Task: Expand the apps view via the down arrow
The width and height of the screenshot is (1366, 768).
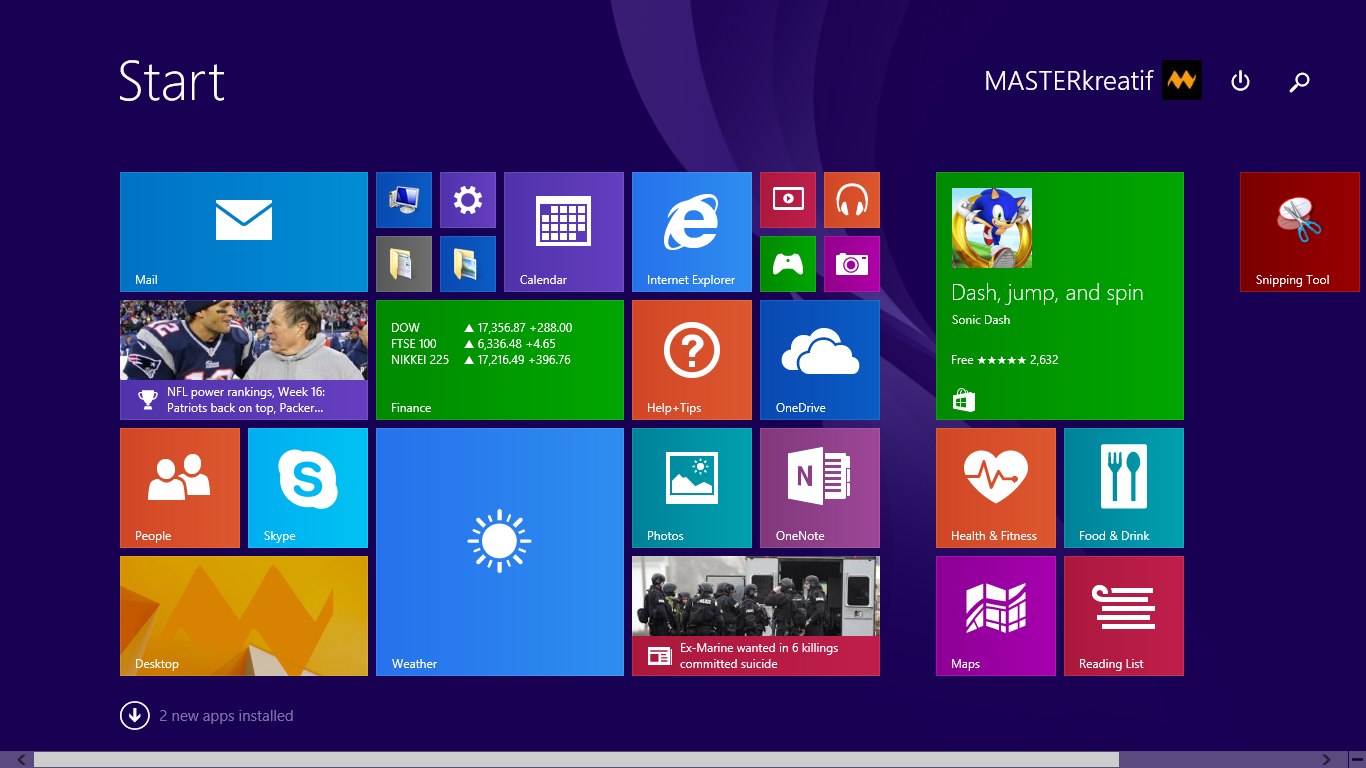Action: click(x=134, y=715)
